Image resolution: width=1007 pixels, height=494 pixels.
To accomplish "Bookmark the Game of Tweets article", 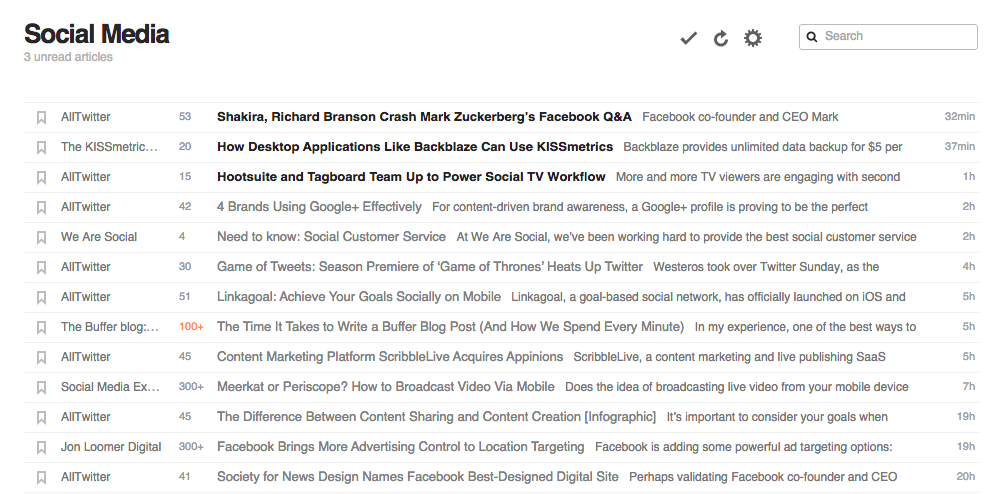I will (x=41, y=267).
